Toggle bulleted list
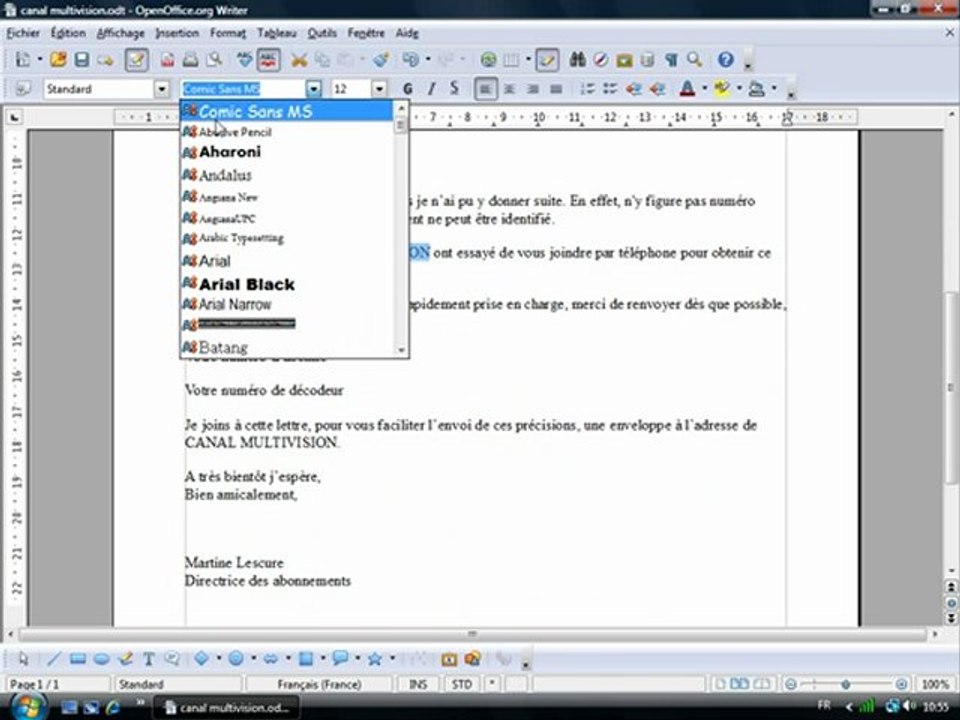Screen dimensions: 960x720 [x=610, y=89]
